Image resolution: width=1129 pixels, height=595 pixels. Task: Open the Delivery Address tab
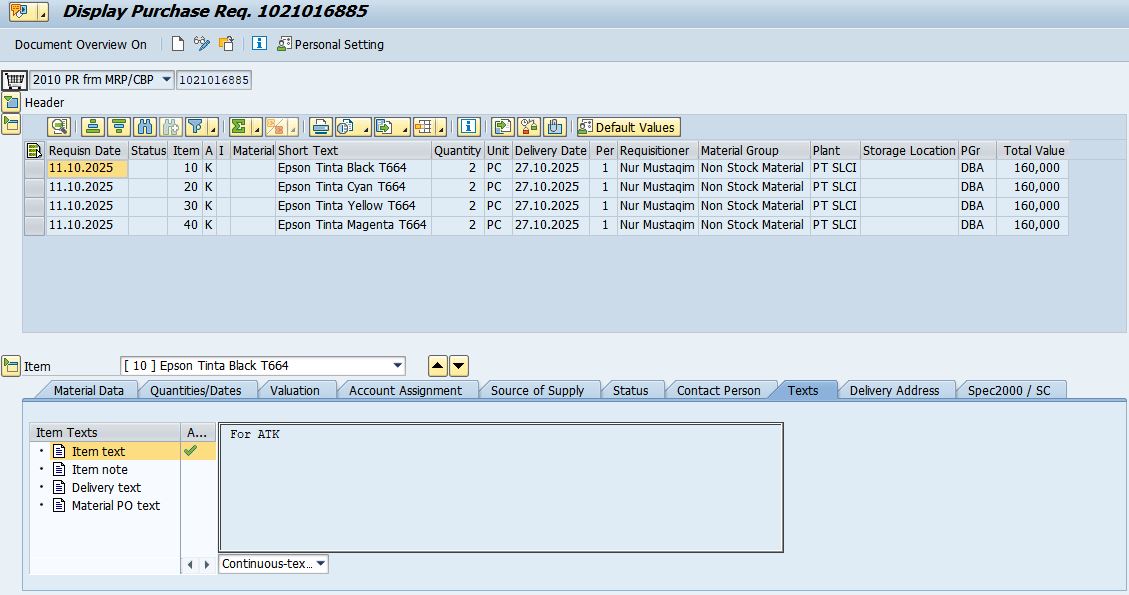(894, 390)
